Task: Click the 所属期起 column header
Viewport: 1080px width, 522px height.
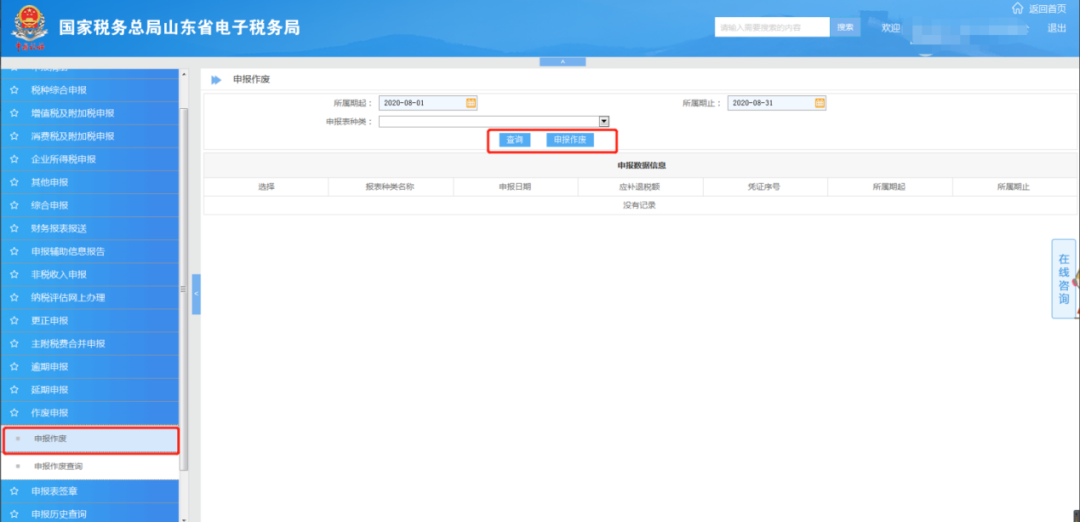Action: coord(889,187)
